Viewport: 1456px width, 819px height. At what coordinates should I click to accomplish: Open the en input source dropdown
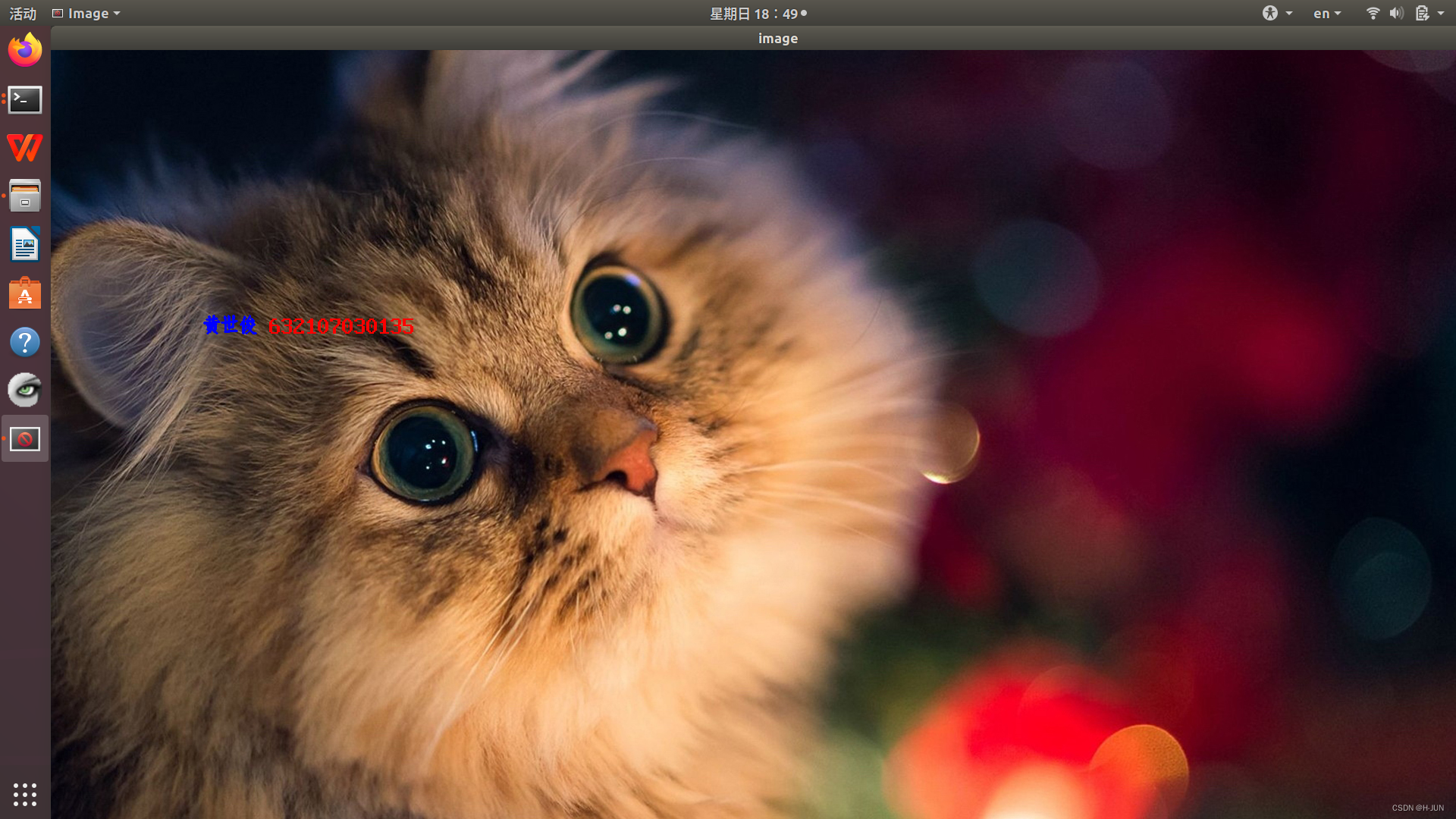pos(1327,14)
